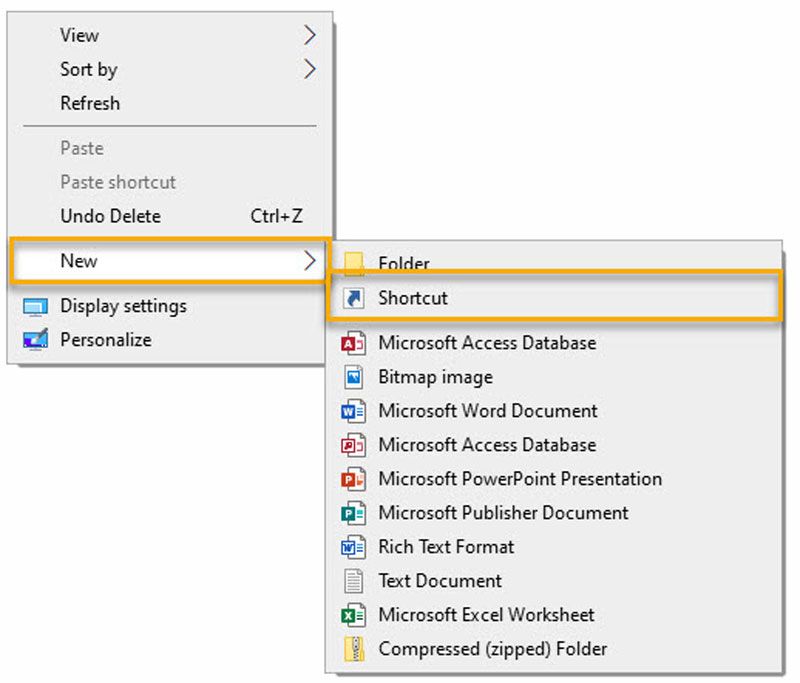Select Undo Delete in the context menu

pos(110,216)
